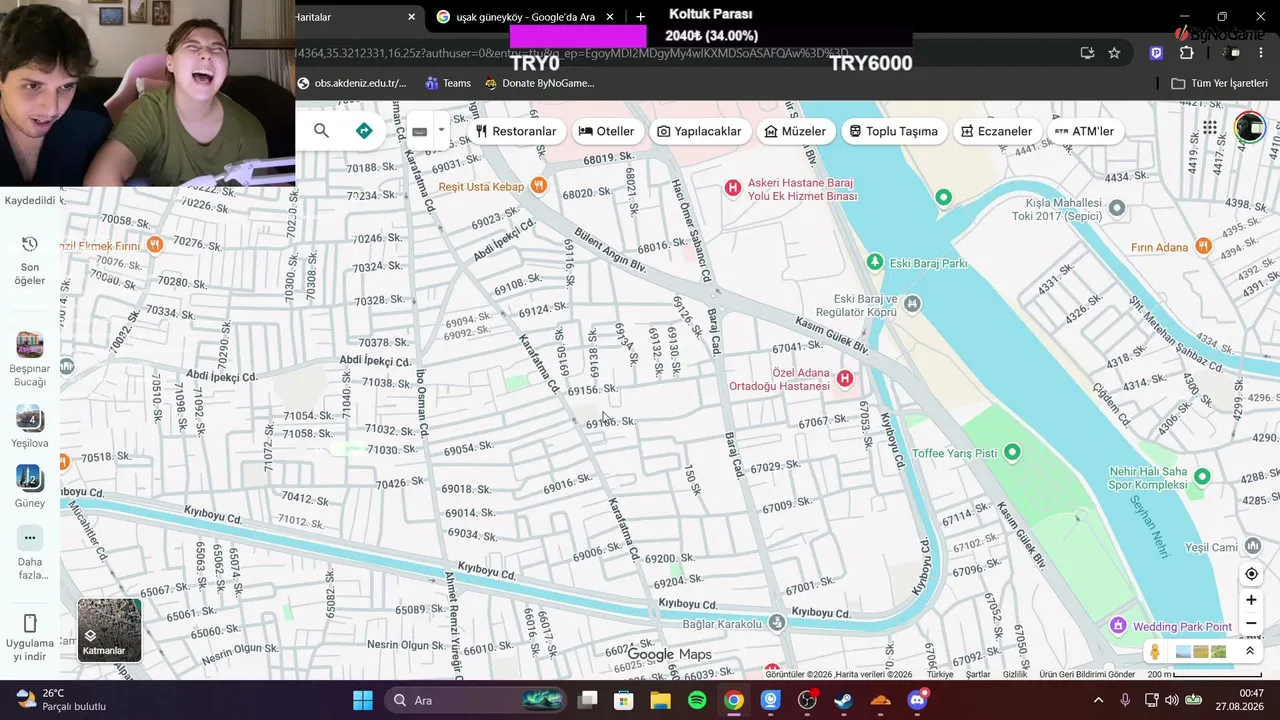Screen dimensions: 1280x720
Task: Select the Askeri Hastane Baraj Yolu pin
Action: (732, 187)
